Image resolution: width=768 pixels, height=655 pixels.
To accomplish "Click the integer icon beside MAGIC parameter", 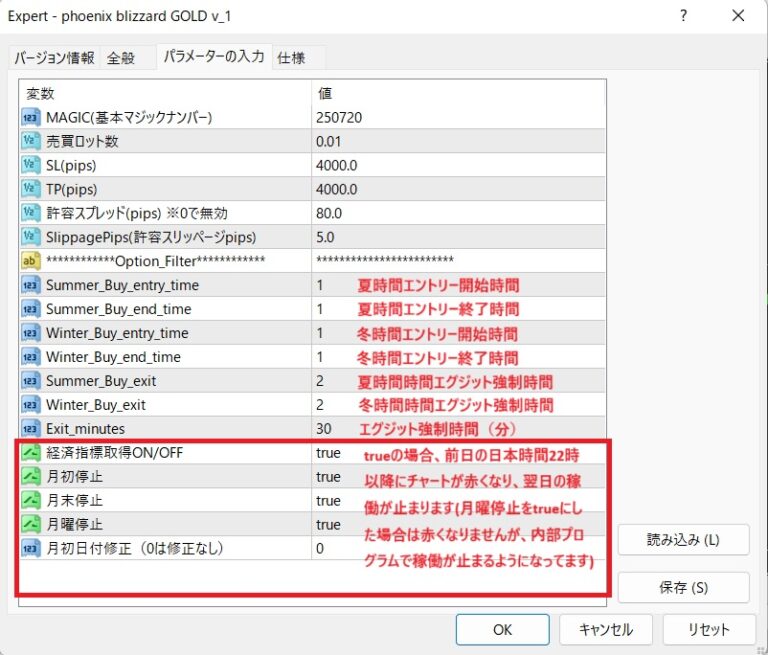I will coord(30,117).
